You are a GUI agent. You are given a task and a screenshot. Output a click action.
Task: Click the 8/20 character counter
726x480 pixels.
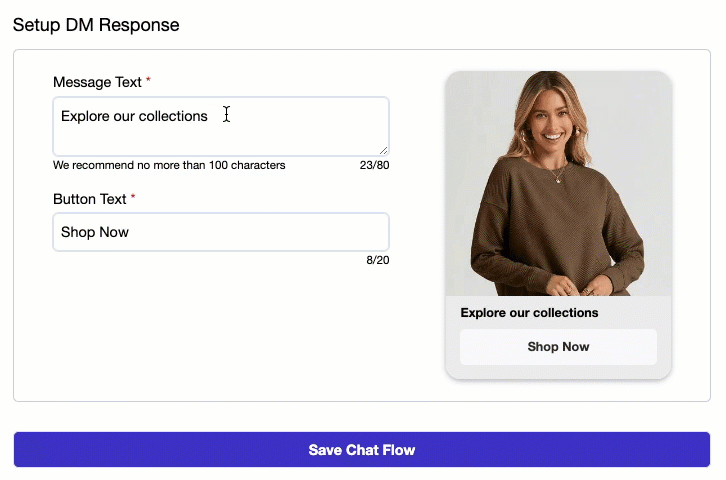(377, 260)
